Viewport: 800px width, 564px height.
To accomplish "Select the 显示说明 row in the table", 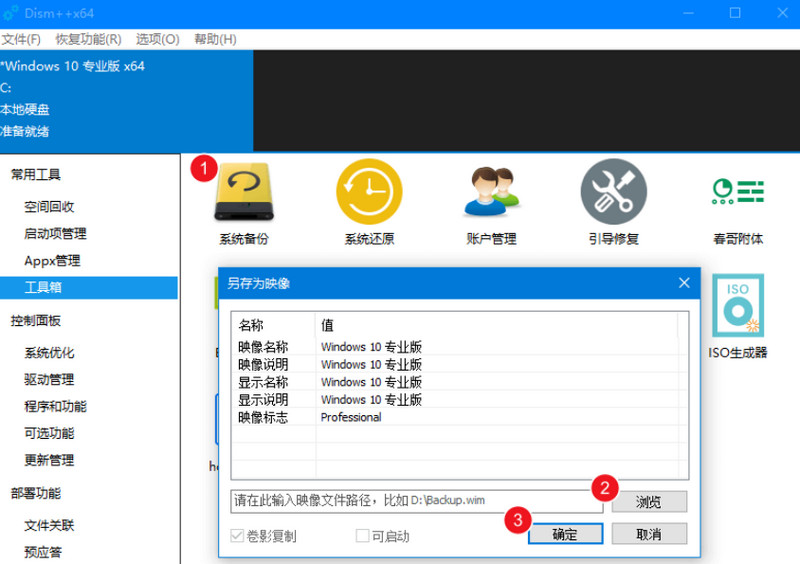I will click(459, 400).
